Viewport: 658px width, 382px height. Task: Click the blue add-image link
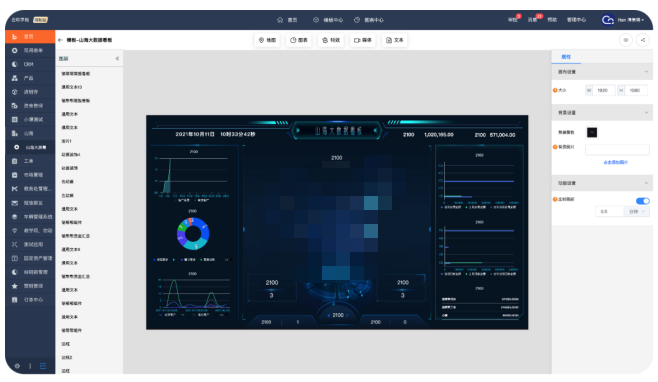pos(616,162)
